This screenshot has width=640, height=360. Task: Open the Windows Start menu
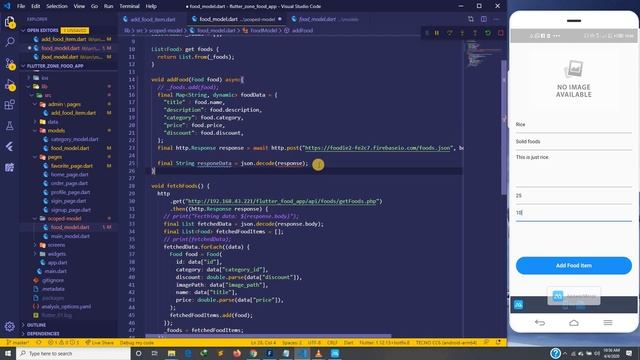coord(8,353)
